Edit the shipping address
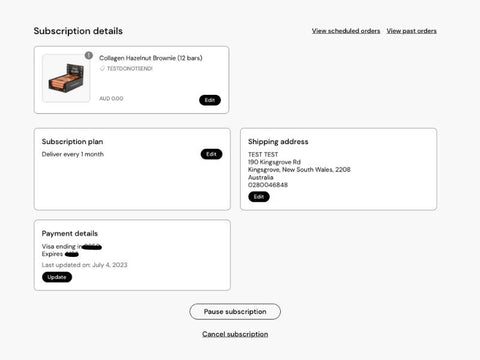 [259, 197]
